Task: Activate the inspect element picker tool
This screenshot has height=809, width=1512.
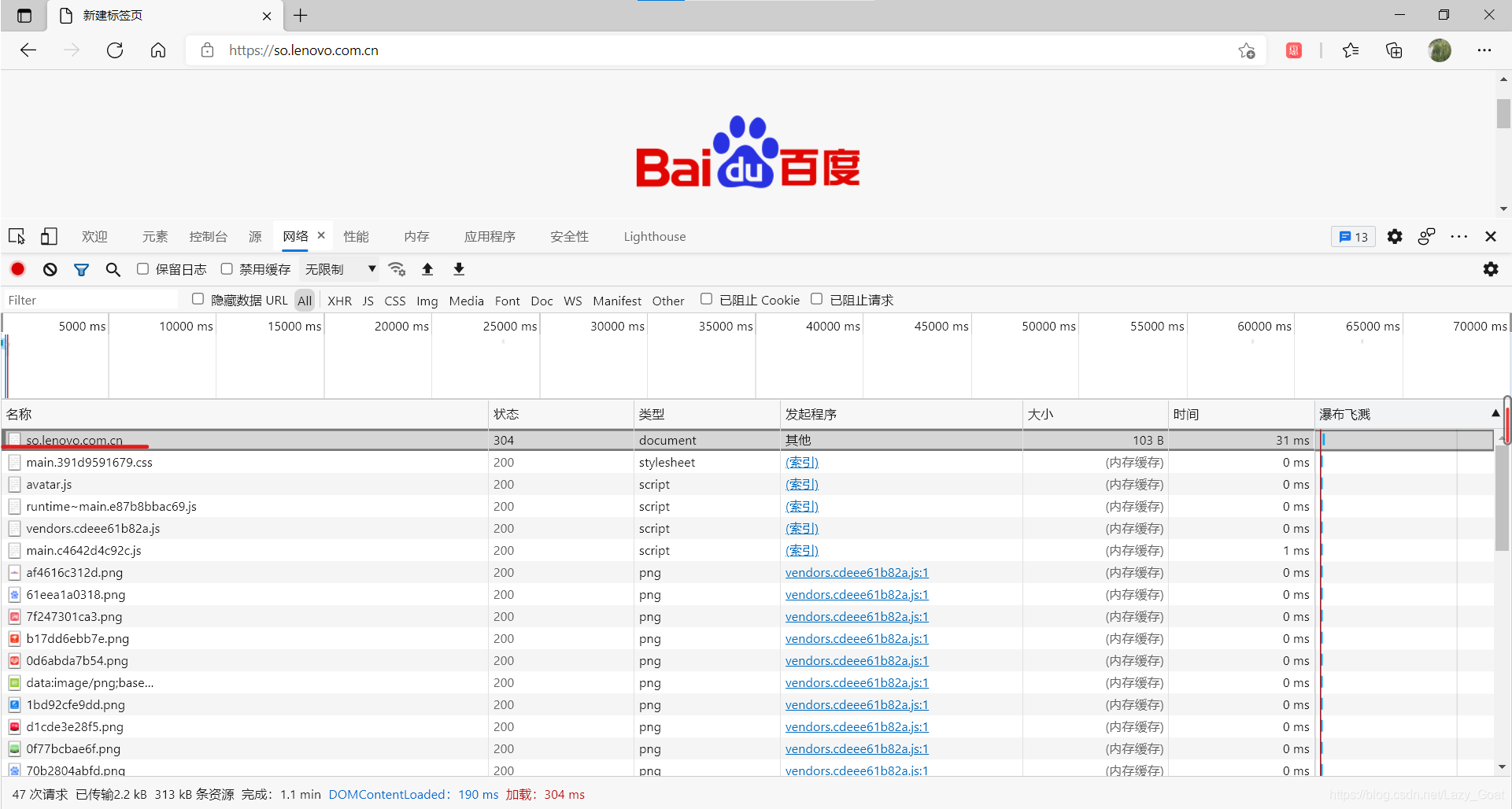Action: tap(17, 236)
